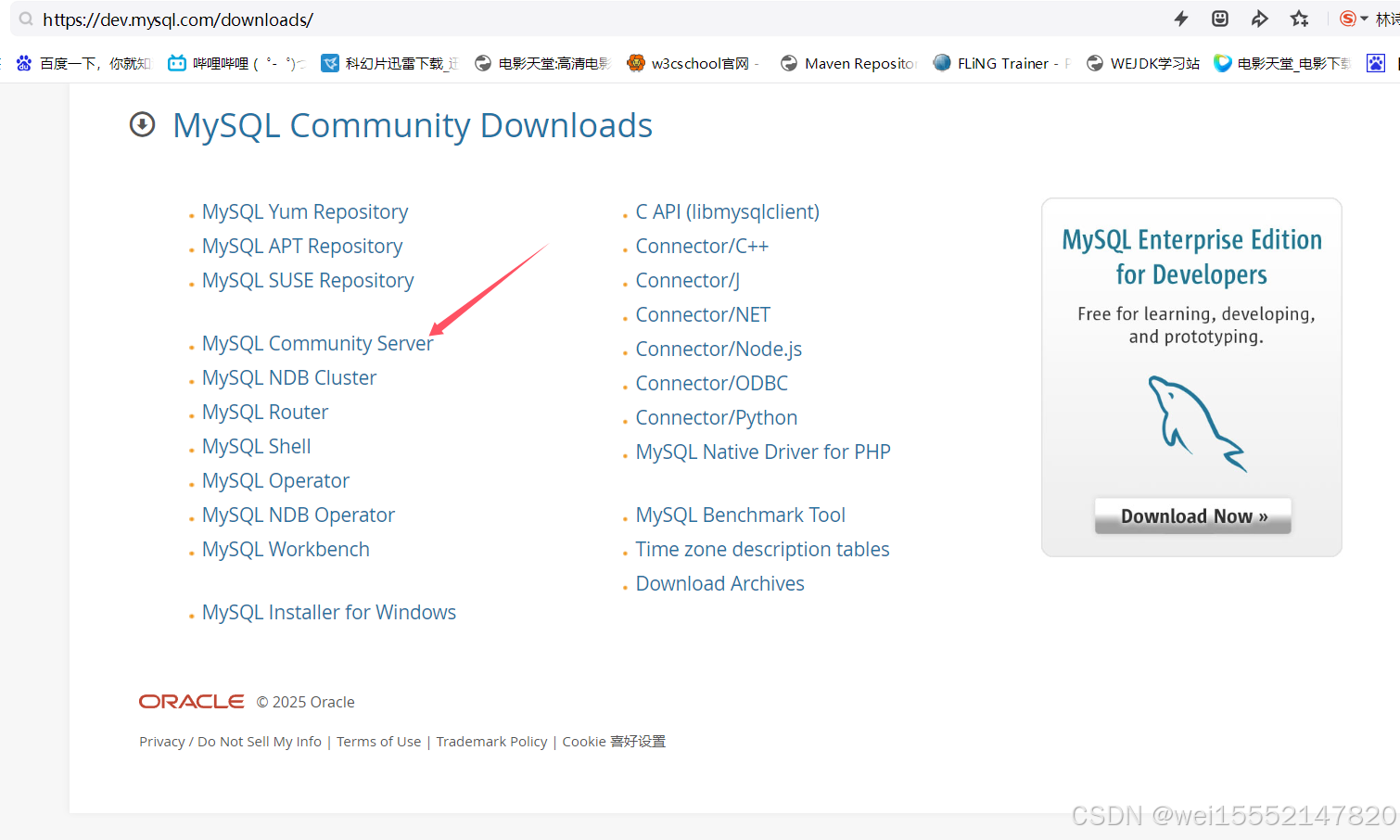The height and width of the screenshot is (840, 1400).
Task: Open MySQL NDB Cluster link
Action: click(289, 377)
